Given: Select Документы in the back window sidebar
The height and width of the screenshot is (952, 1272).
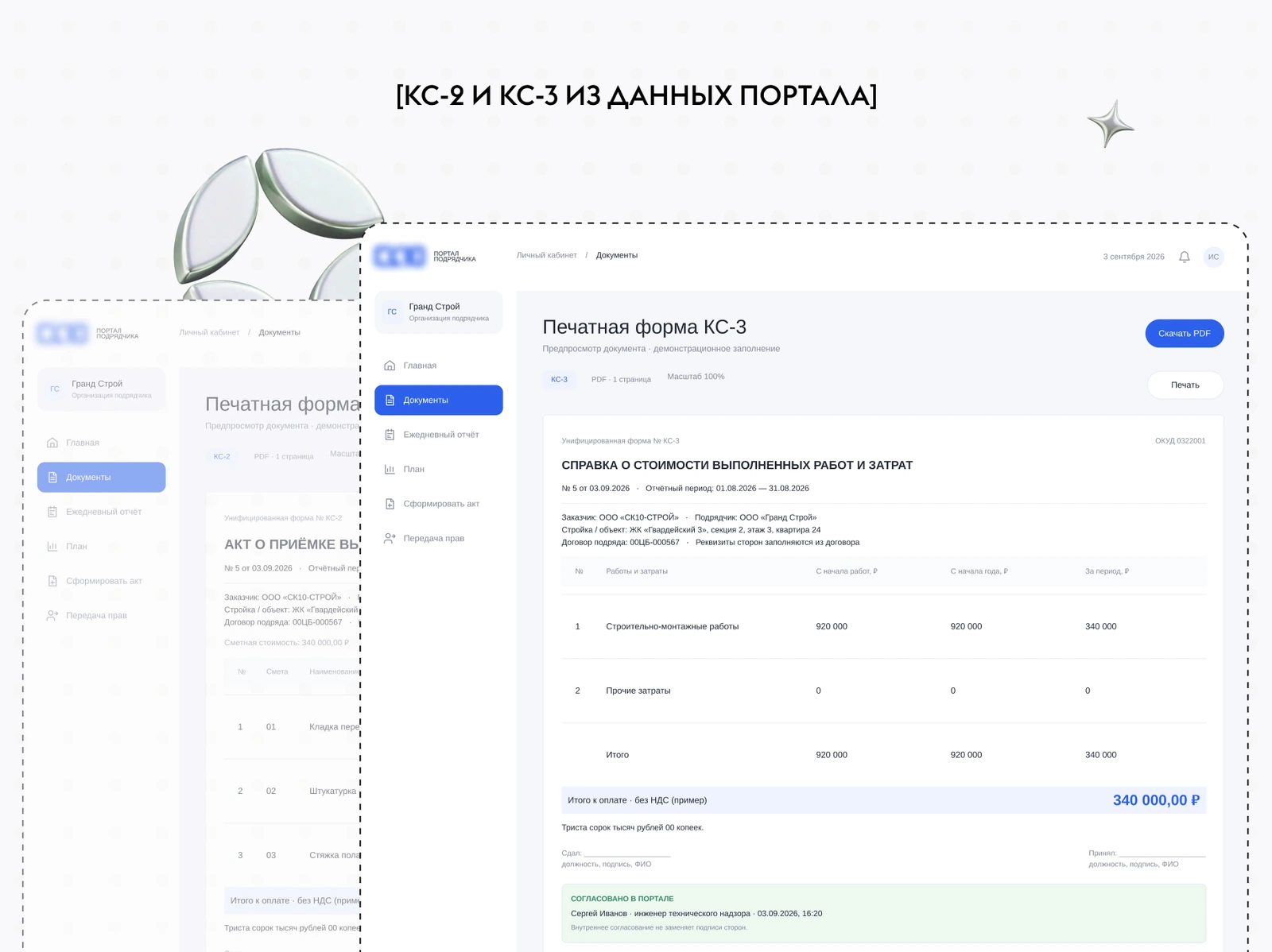Looking at the screenshot, I should tap(102, 477).
